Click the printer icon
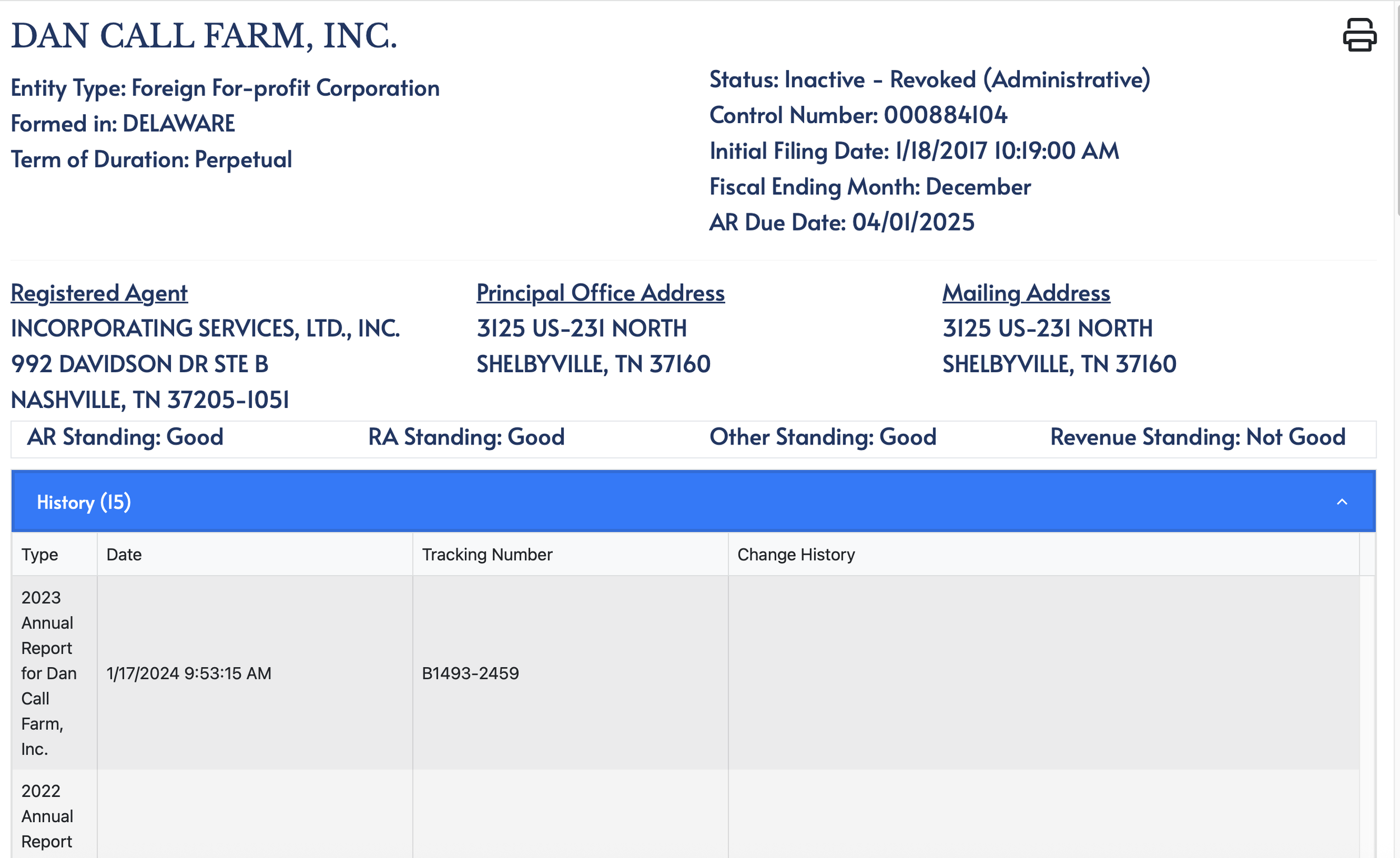The image size is (1400, 858). [1359, 35]
